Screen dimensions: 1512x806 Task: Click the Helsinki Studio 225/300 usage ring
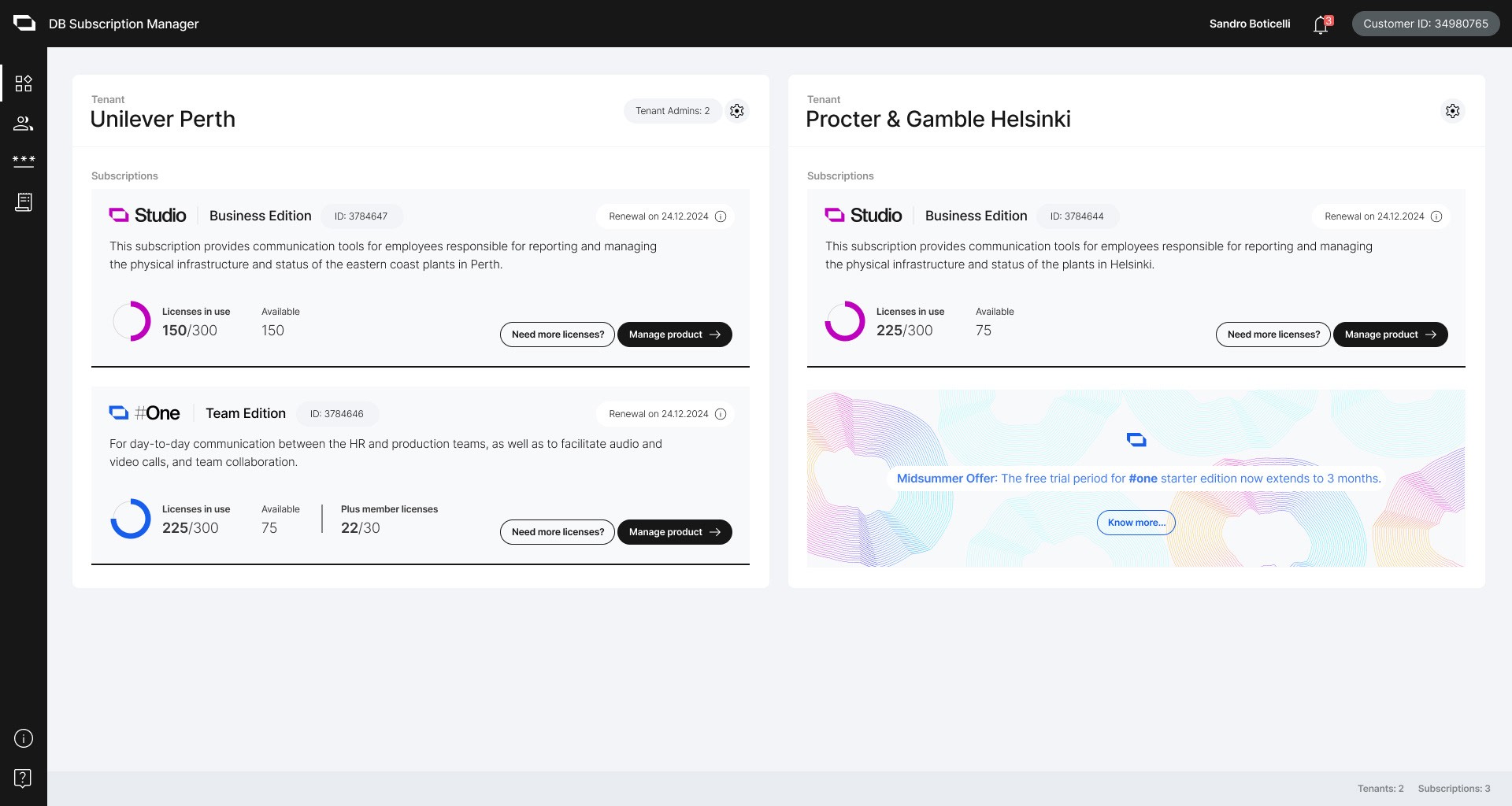tap(845, 321)
